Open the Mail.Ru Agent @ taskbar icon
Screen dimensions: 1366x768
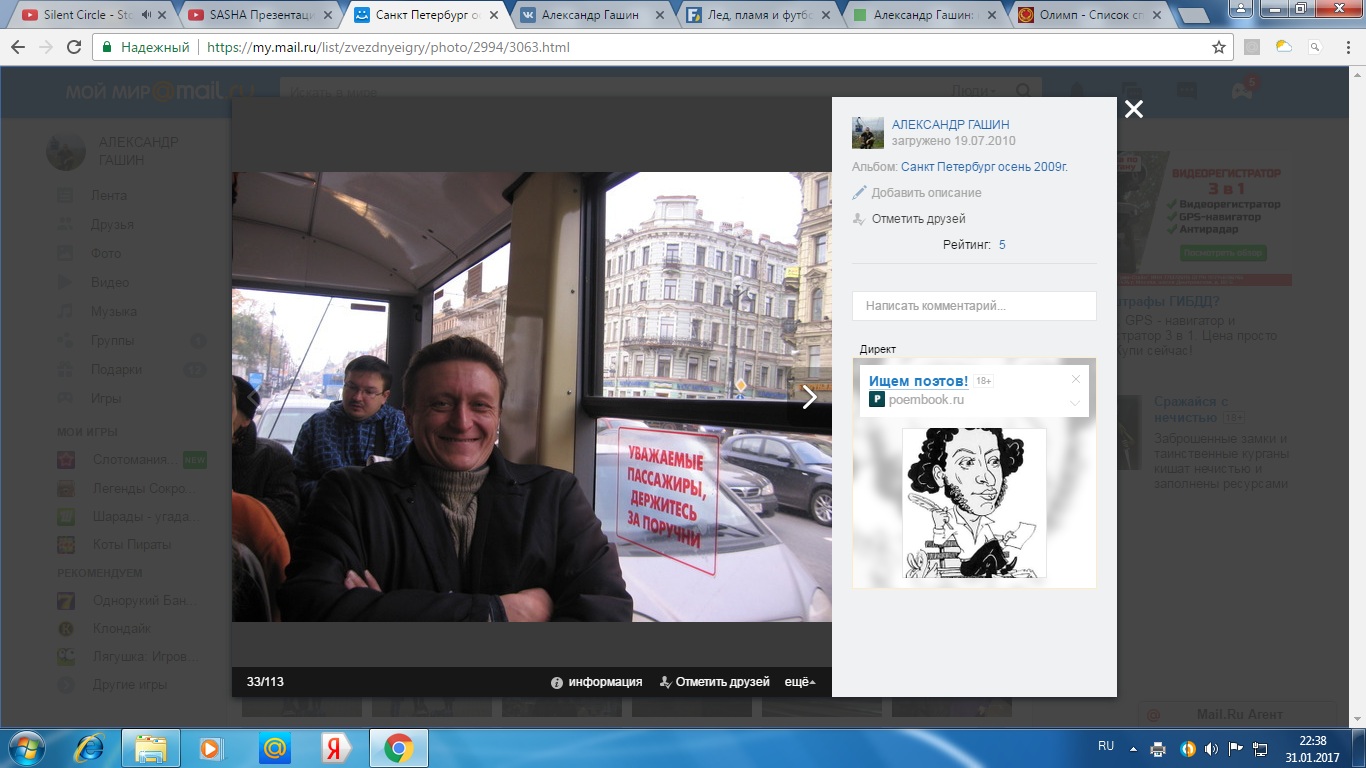274,748
